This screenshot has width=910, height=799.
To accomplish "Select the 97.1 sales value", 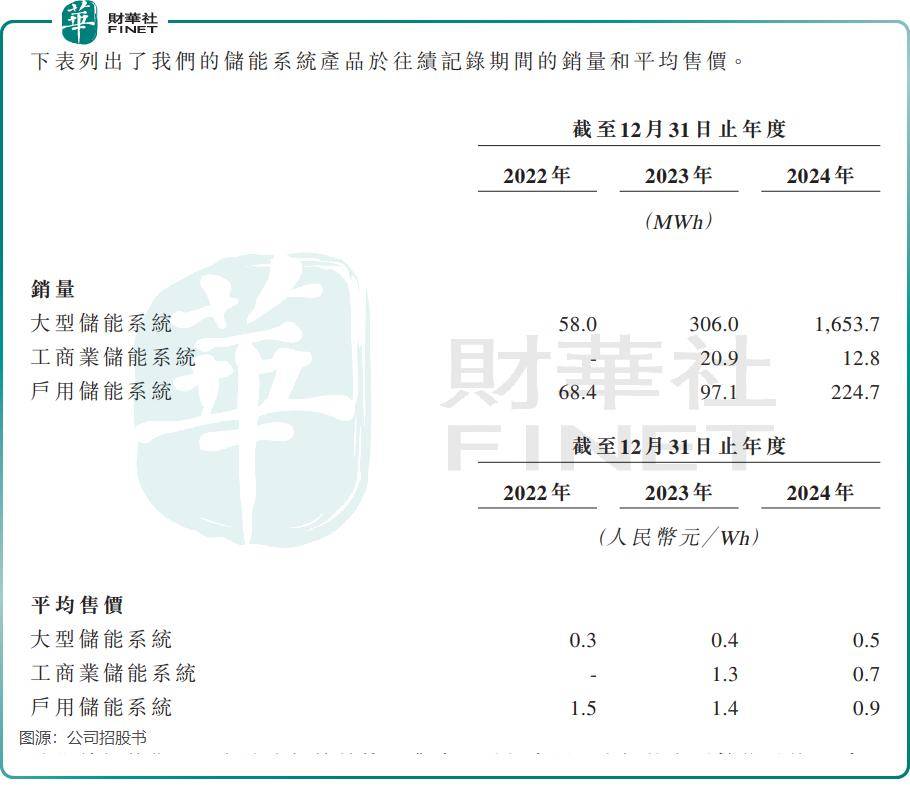I will (x=719, y=392).
